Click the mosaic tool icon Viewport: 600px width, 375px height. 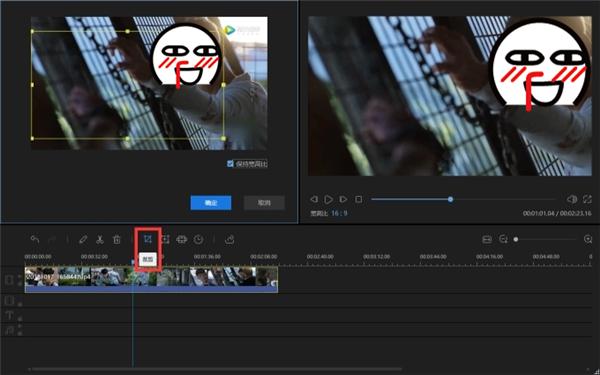[x=181, y=240]
